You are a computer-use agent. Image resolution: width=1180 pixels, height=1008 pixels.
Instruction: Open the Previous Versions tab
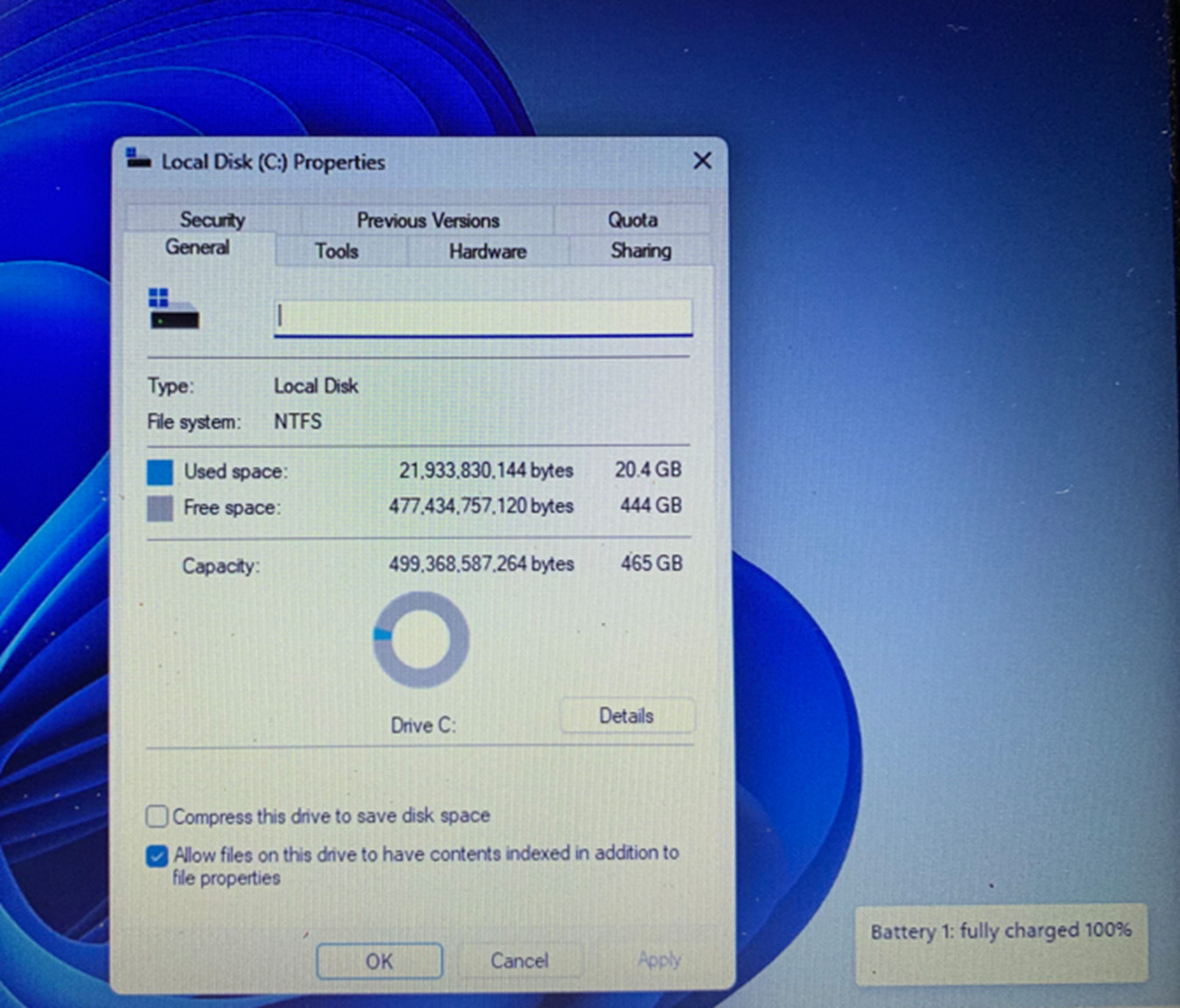428,220
